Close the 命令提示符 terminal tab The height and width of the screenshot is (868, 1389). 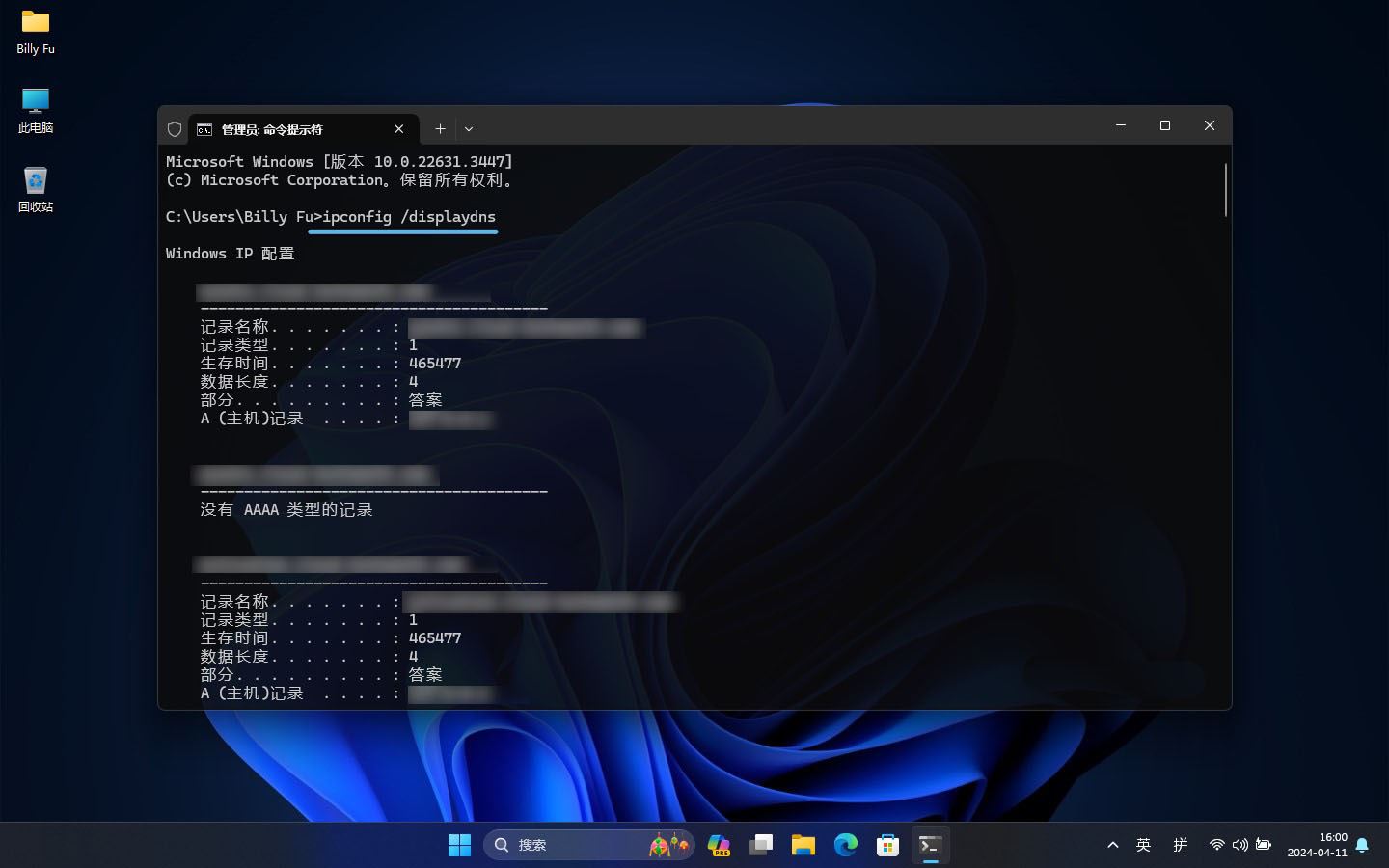pos(398,128)
